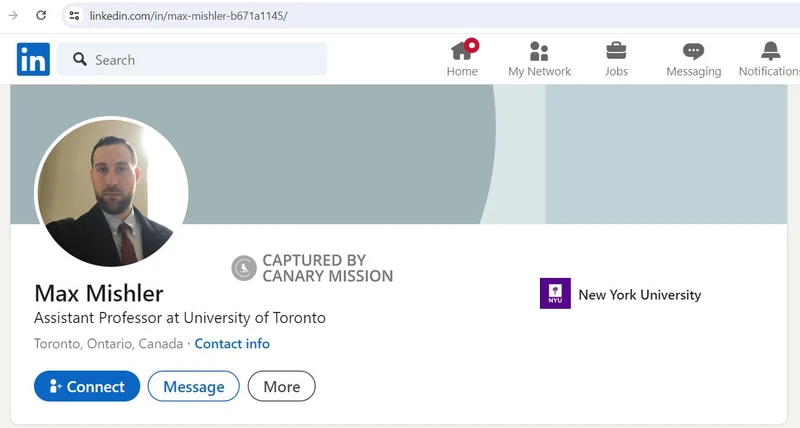This screenshot has width=800, height=428.
Task: Open the Contact info link
Action: coord(232,344)
